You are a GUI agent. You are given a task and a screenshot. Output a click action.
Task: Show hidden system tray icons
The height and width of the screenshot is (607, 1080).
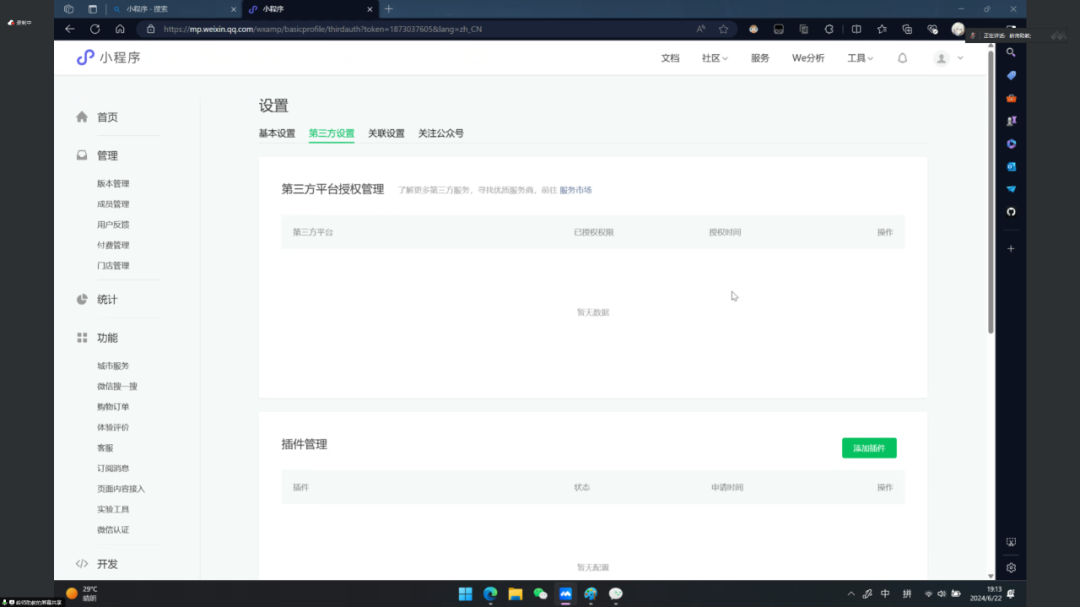(851, 594)
